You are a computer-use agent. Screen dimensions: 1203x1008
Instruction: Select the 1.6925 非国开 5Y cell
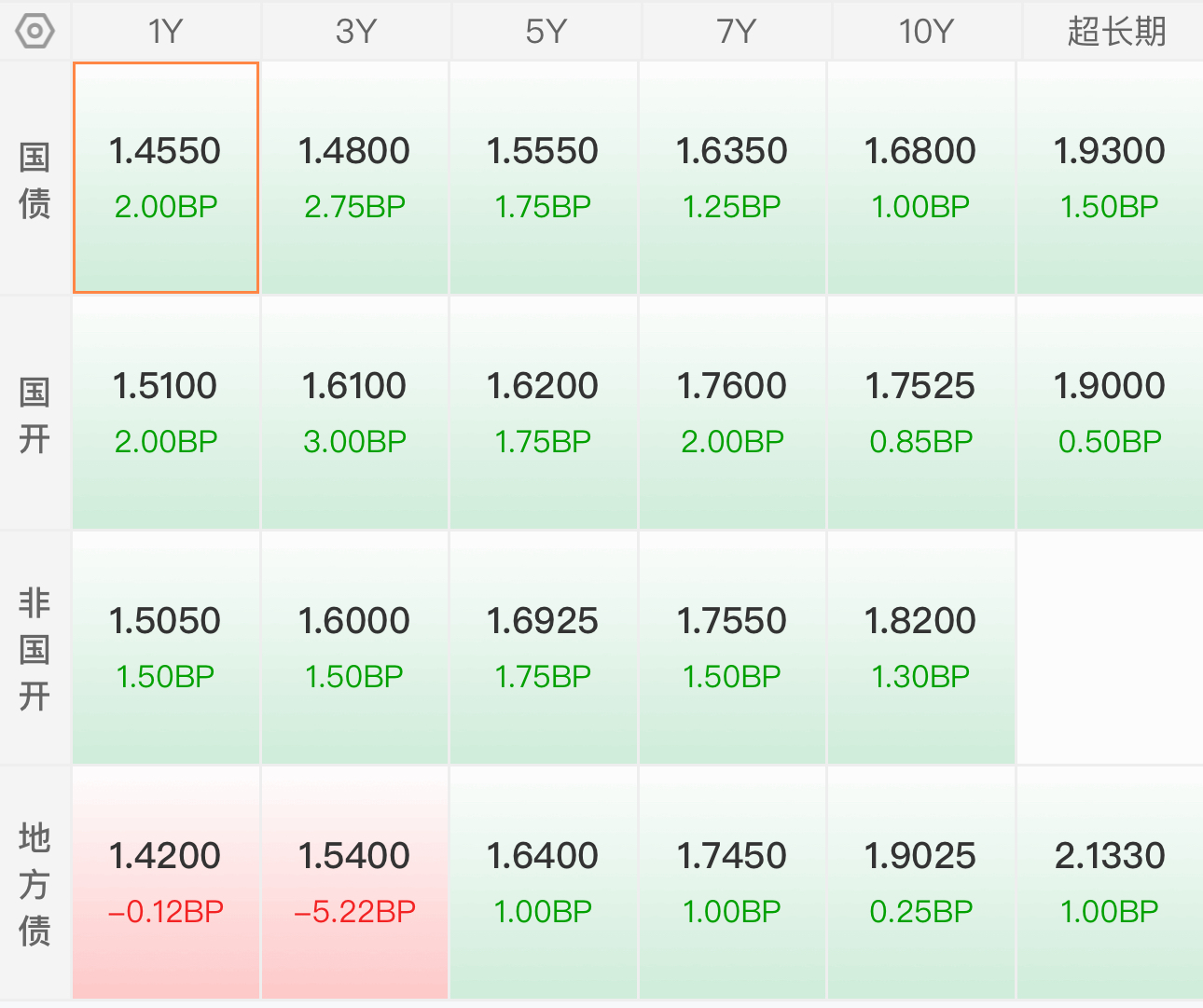tap(544, 648)
